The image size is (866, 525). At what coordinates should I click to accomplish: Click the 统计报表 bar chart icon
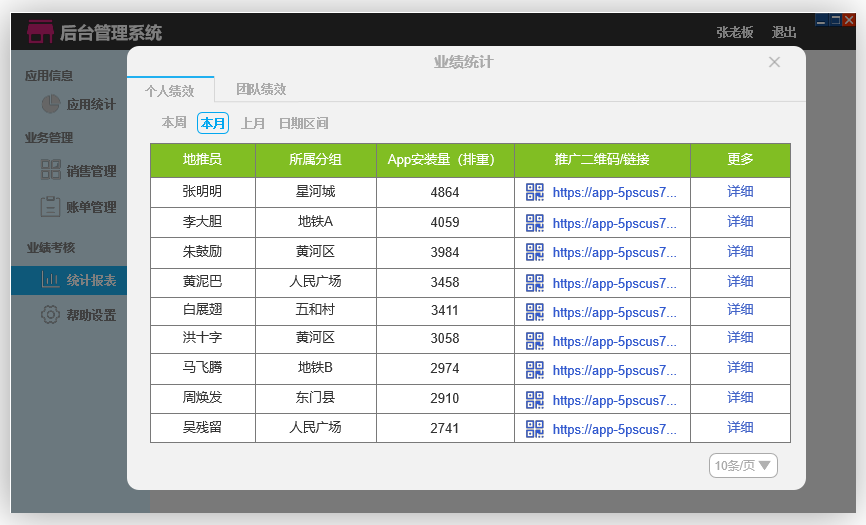50,280
